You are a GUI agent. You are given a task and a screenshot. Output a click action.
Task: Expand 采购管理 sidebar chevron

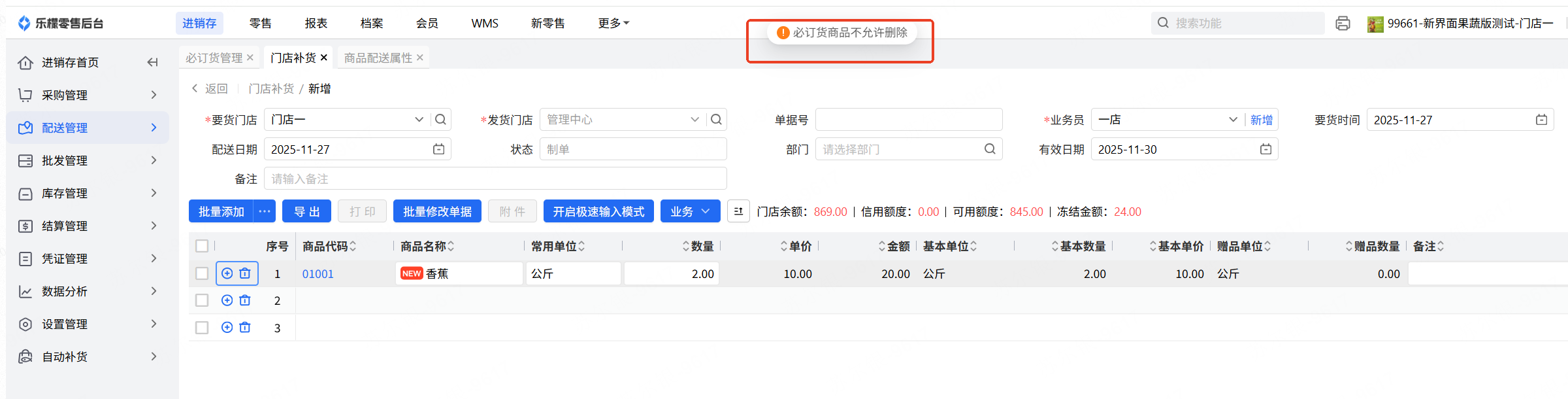(154, 95)
